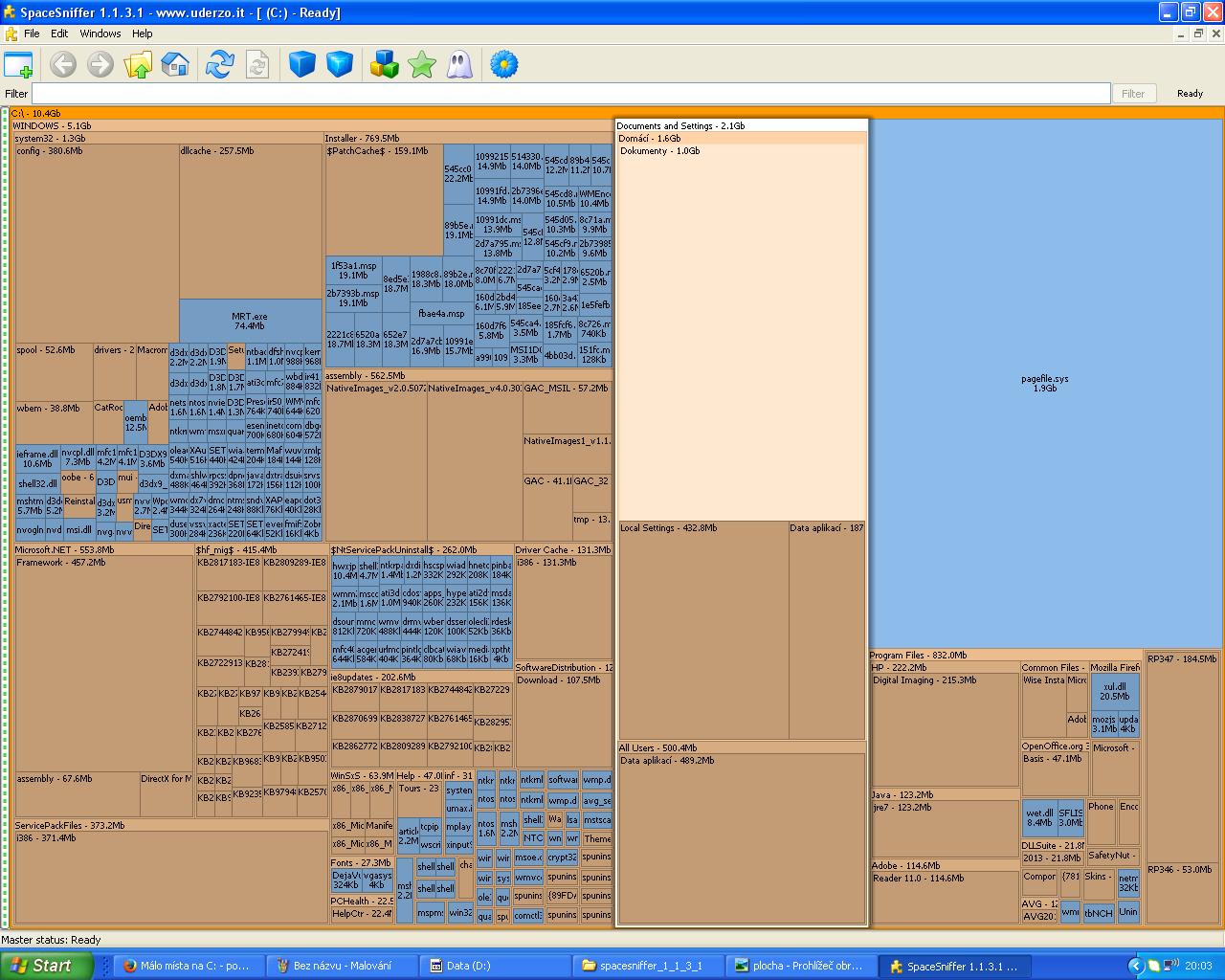Select the xul.dll 20.5Mb file block
This screenshot has height=980, width=1225.
click(x=1114, y=692)
